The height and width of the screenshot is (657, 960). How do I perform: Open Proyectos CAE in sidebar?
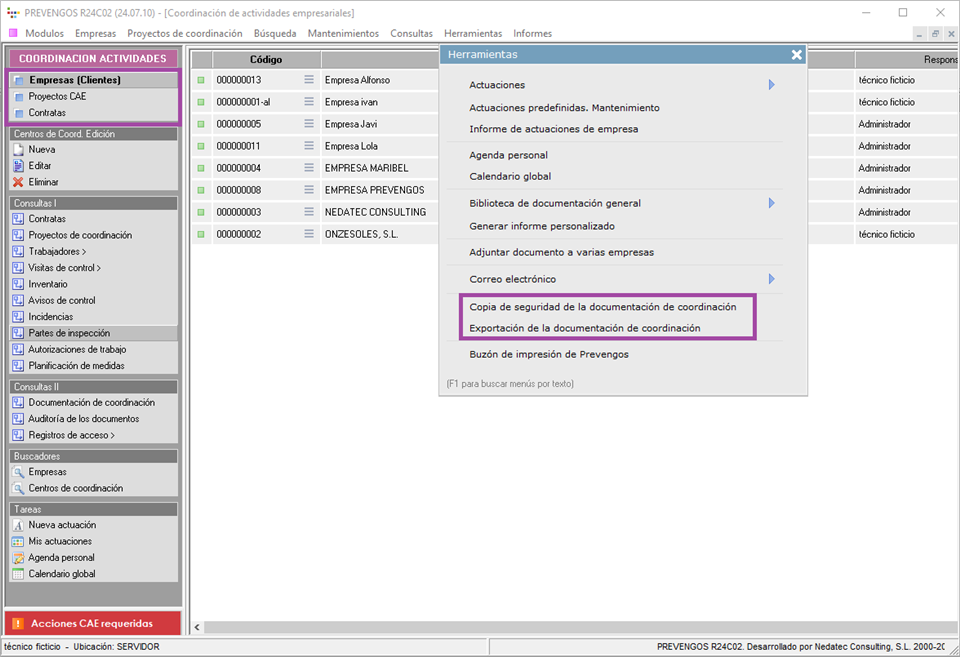point(57,97)
